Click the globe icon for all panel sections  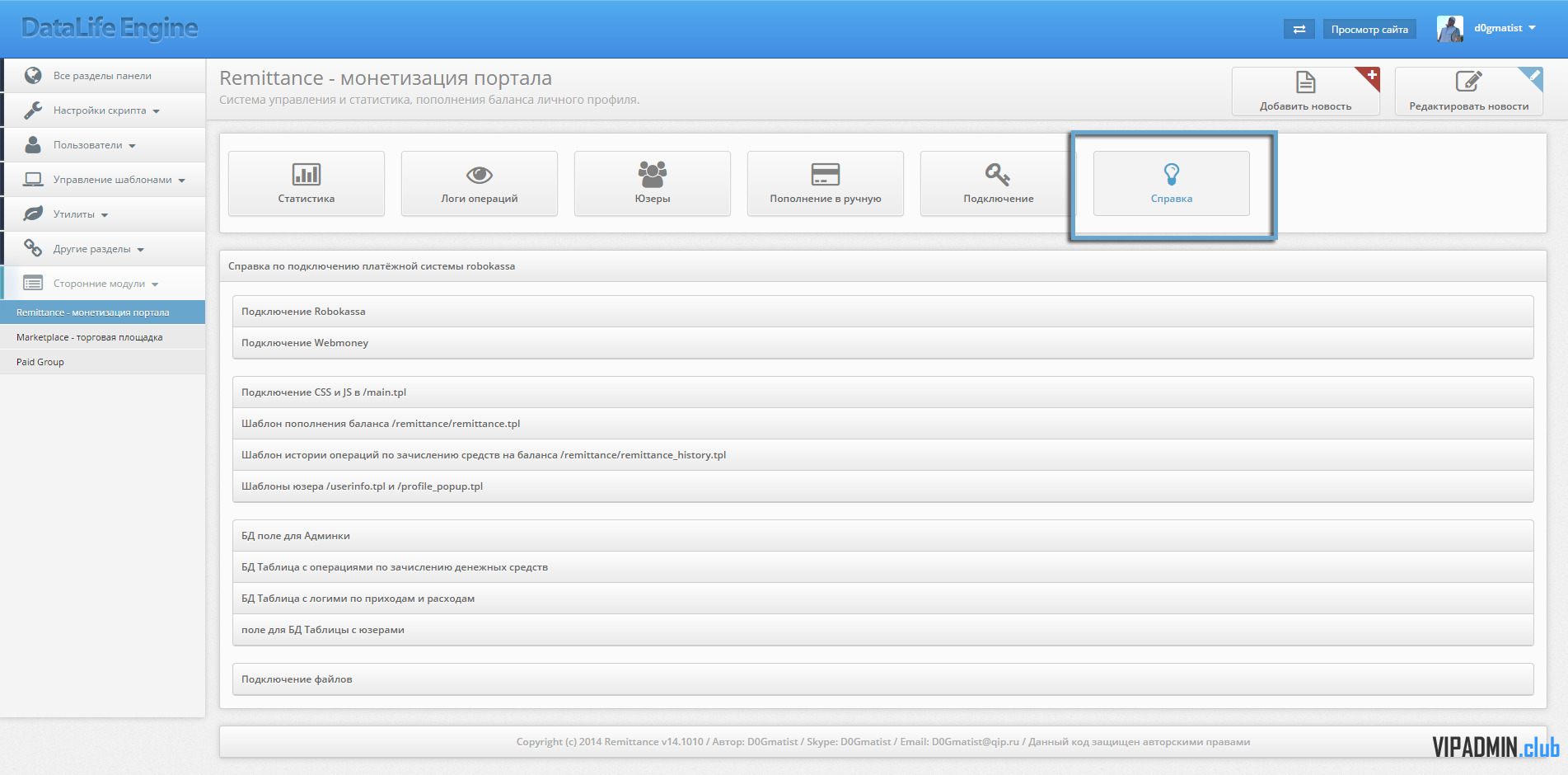[x=33, y=75]
